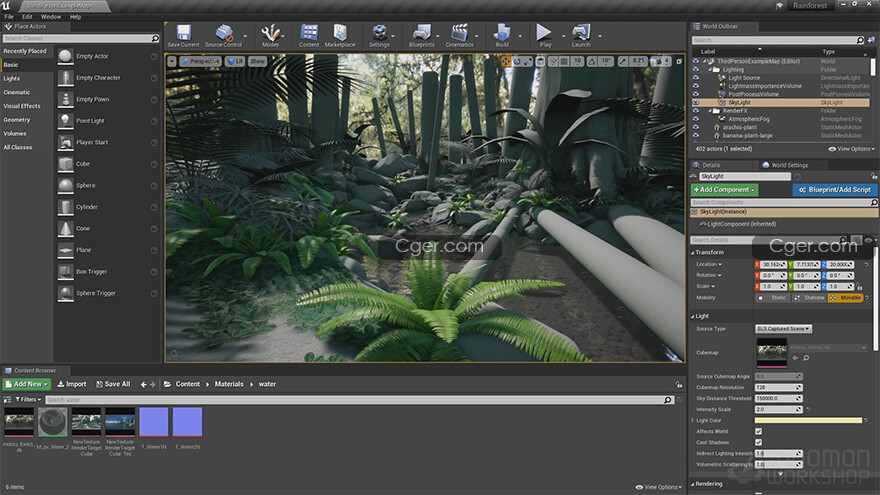The image size is (880, 495).
Task: Open the File menu
Action: [9, 17]
